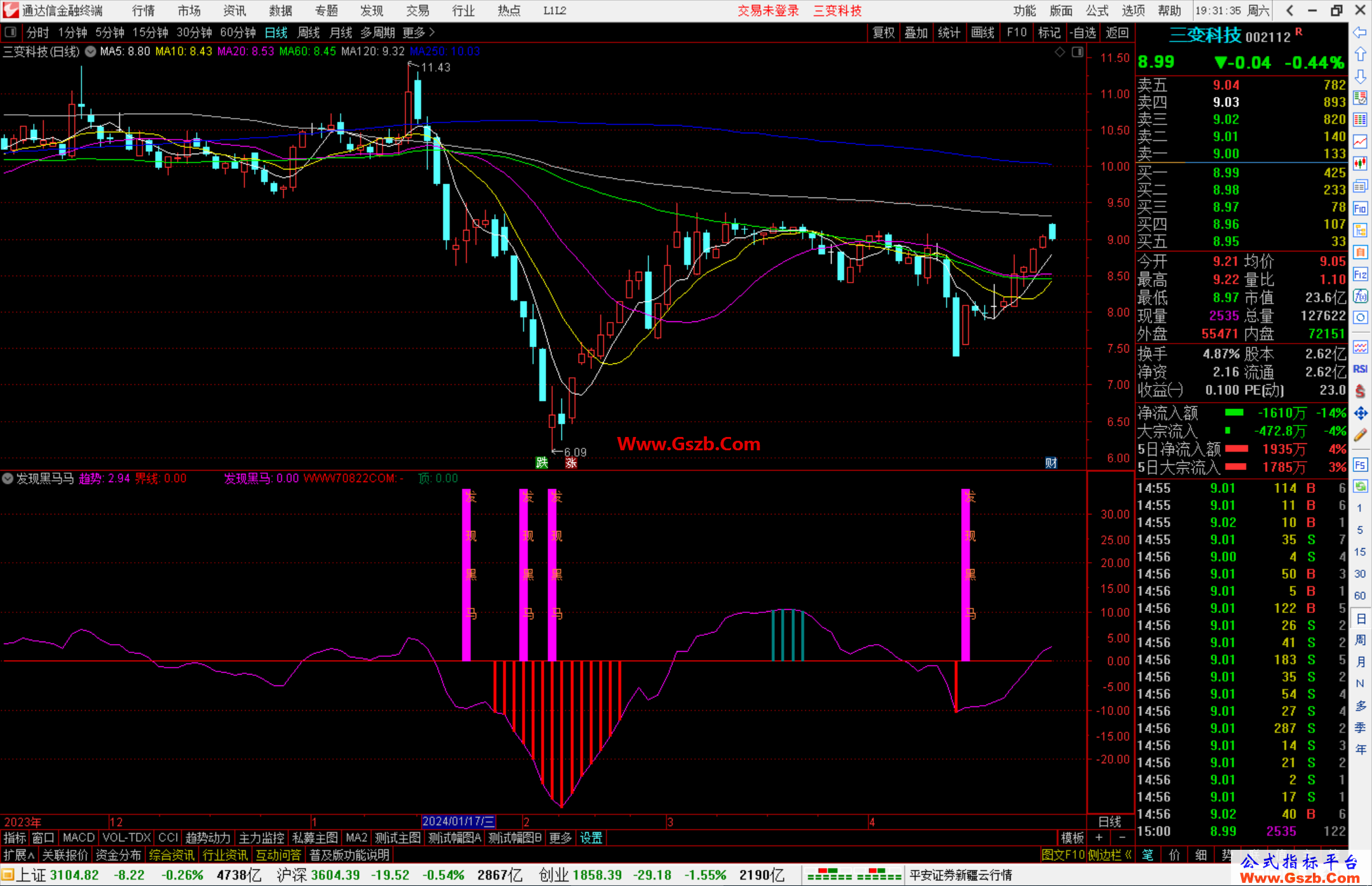The height and width of the screenshot is (886, 1372).
Task: Click the checklist settings icon in sidebar
Action: click(x=1360, y=98)
